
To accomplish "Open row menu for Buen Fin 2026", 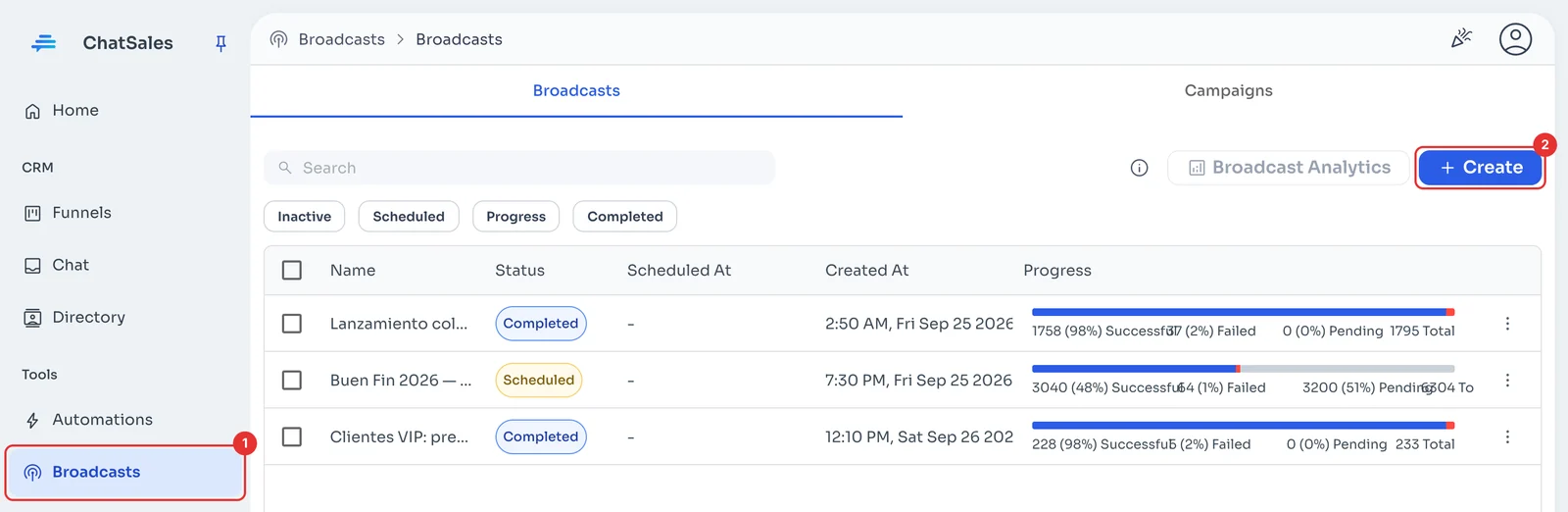I will (x=1507, y=381).
